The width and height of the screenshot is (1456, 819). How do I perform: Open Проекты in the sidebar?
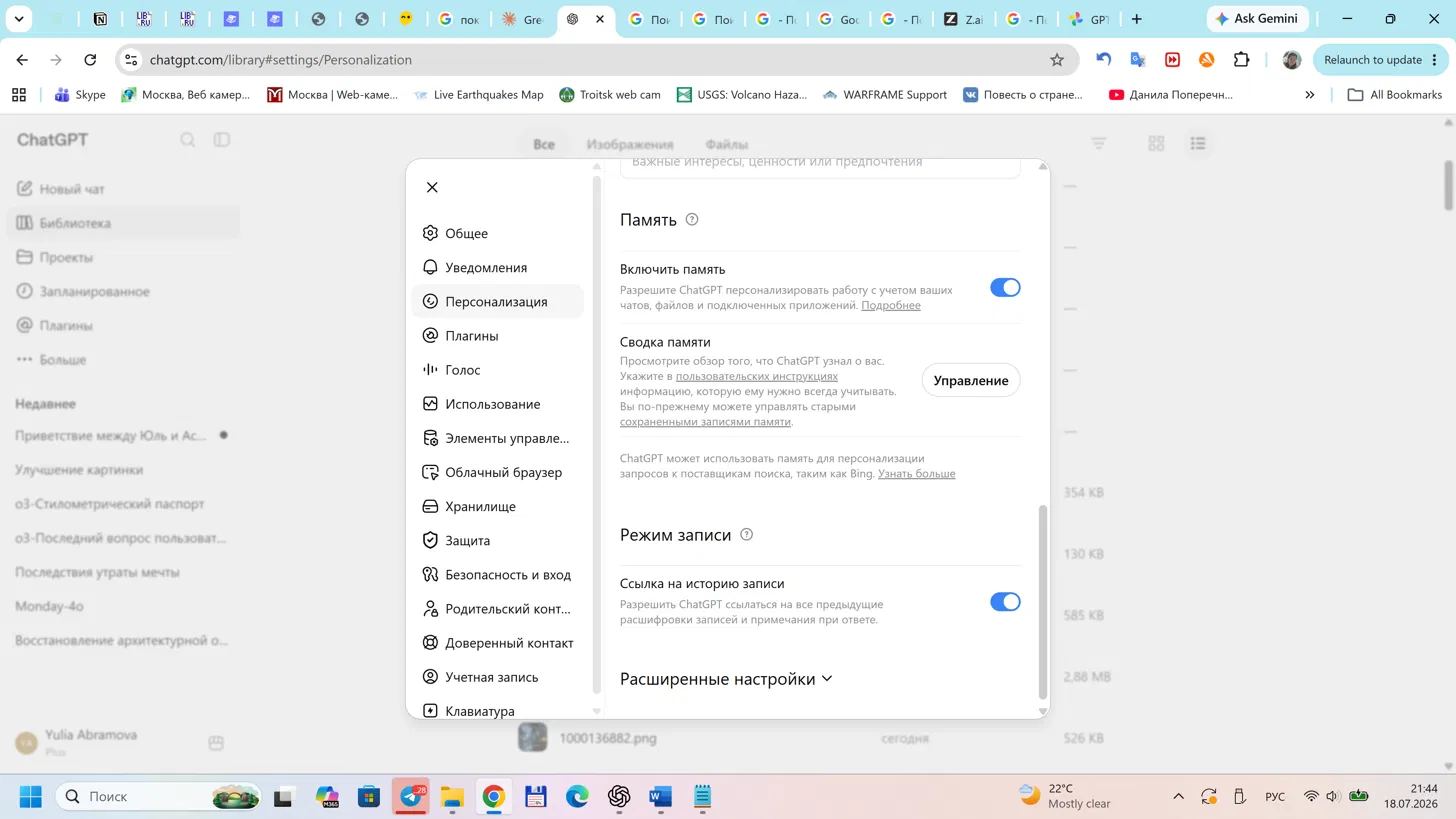tap(123, 257)
